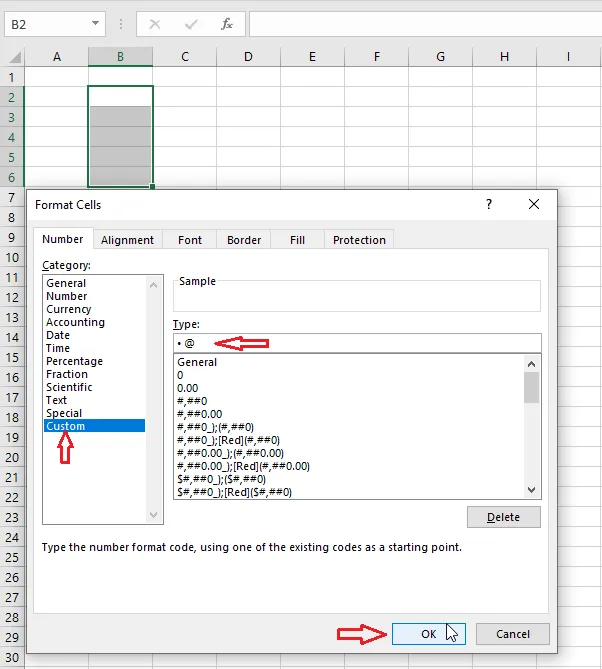
Task: Click cell B2 in the worksheet
Action: pos(120,97)
